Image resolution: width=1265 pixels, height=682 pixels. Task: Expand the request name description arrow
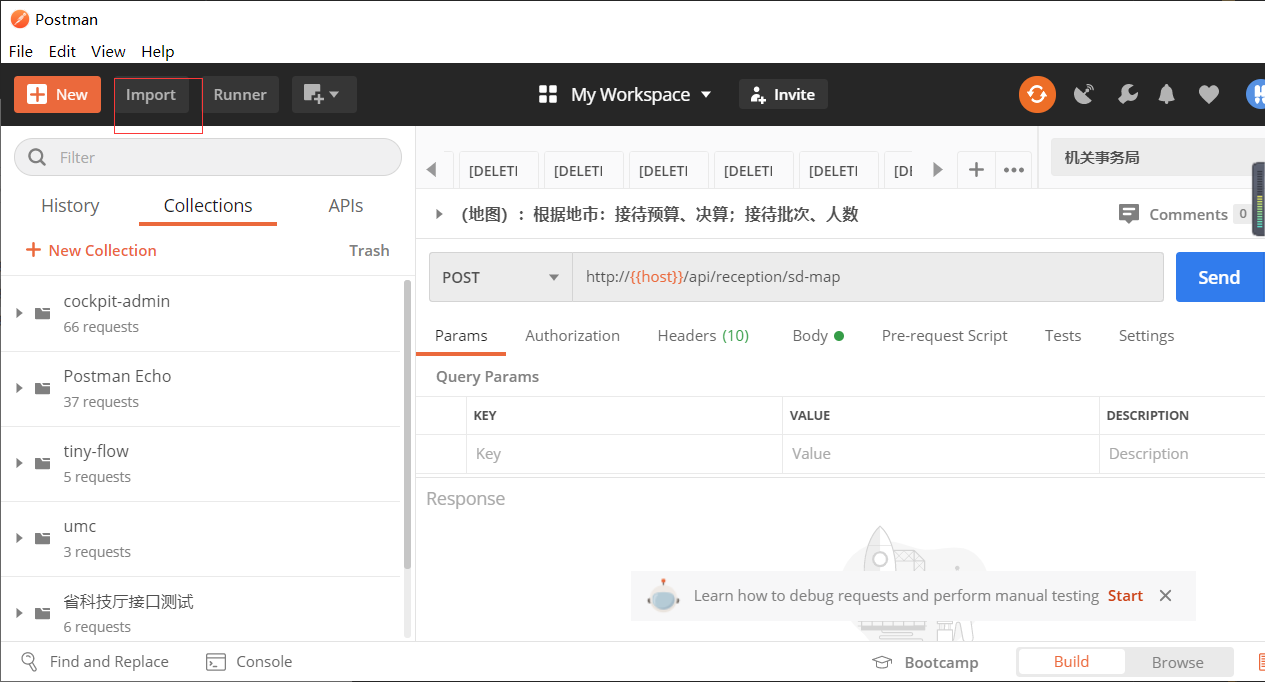[x=439, y=214]
